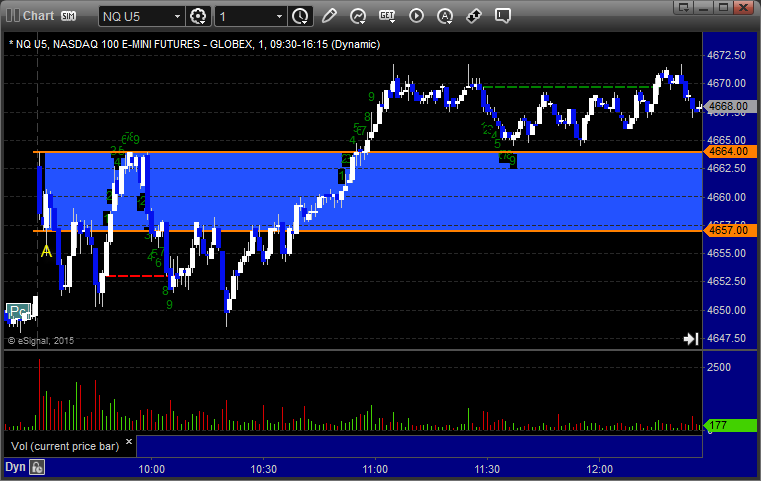The image size is (761, 481).
Task: Open the chart comment bubble icon
Action: pyautogui.click(x=503, y=16)
